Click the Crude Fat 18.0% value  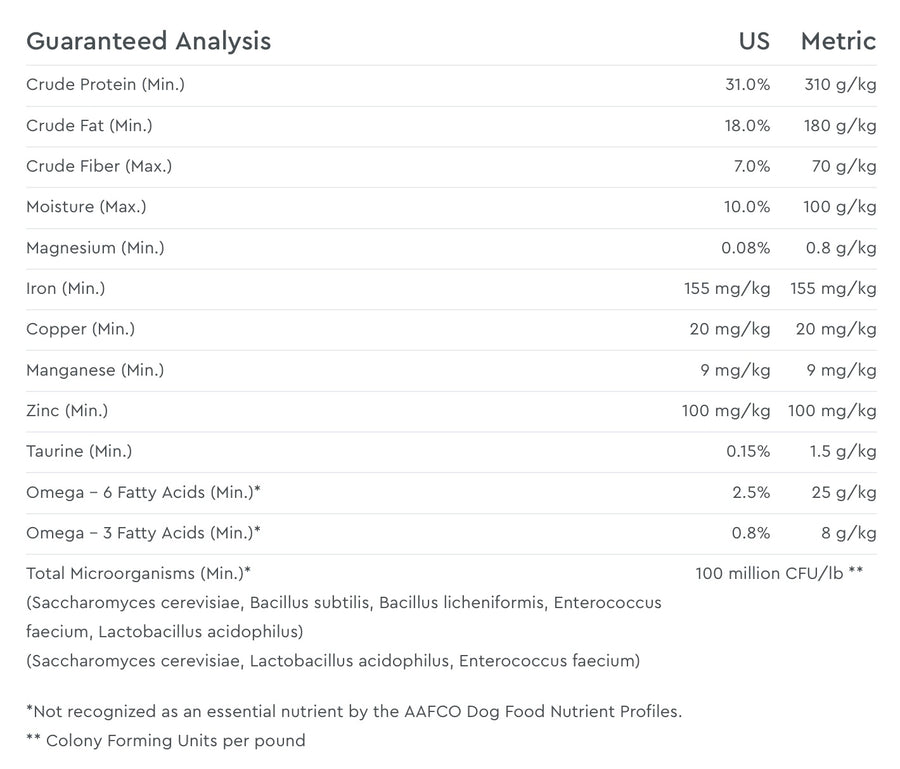[748, 126]
